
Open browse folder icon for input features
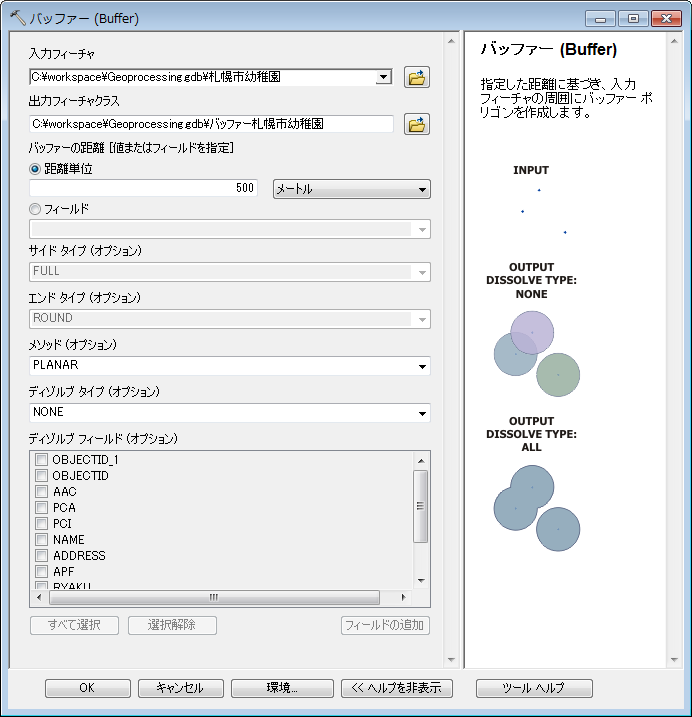tap(416, 77)
